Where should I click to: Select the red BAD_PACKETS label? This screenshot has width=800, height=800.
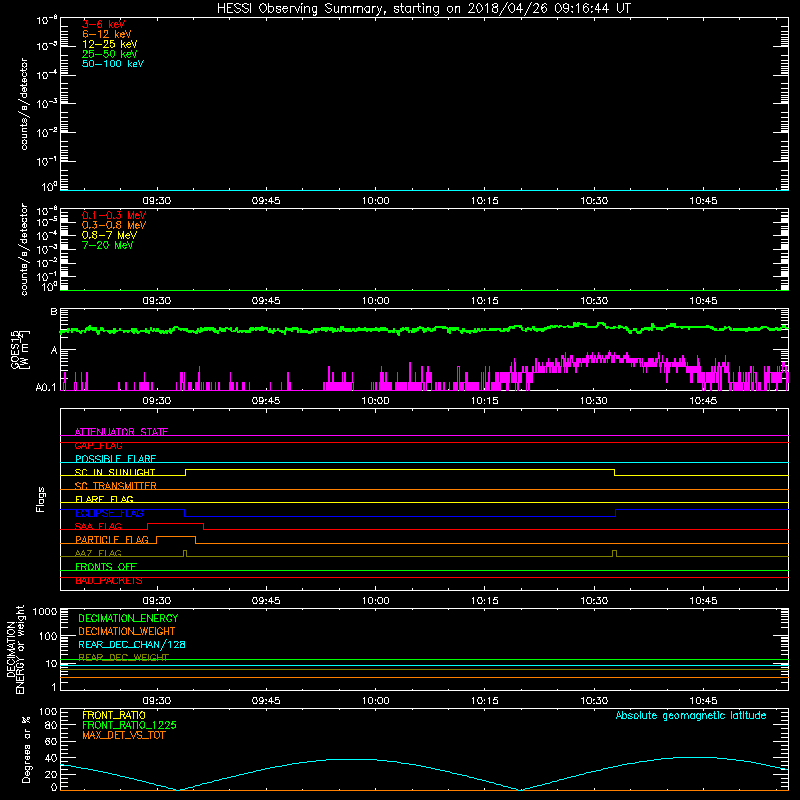coord(109,581)
